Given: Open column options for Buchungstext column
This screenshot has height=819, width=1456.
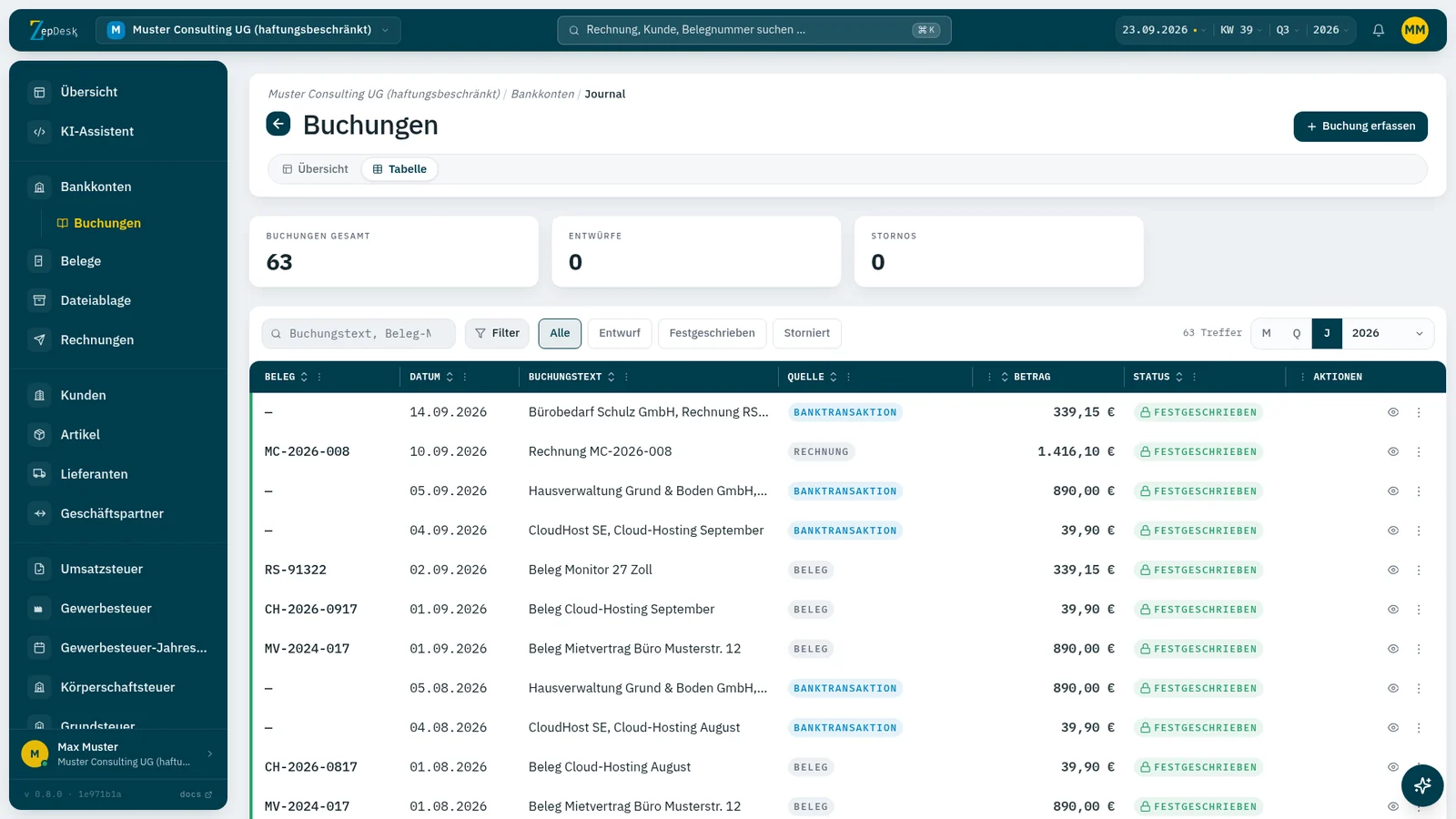Looking at the screenshot, I should (x=626, y=377).
